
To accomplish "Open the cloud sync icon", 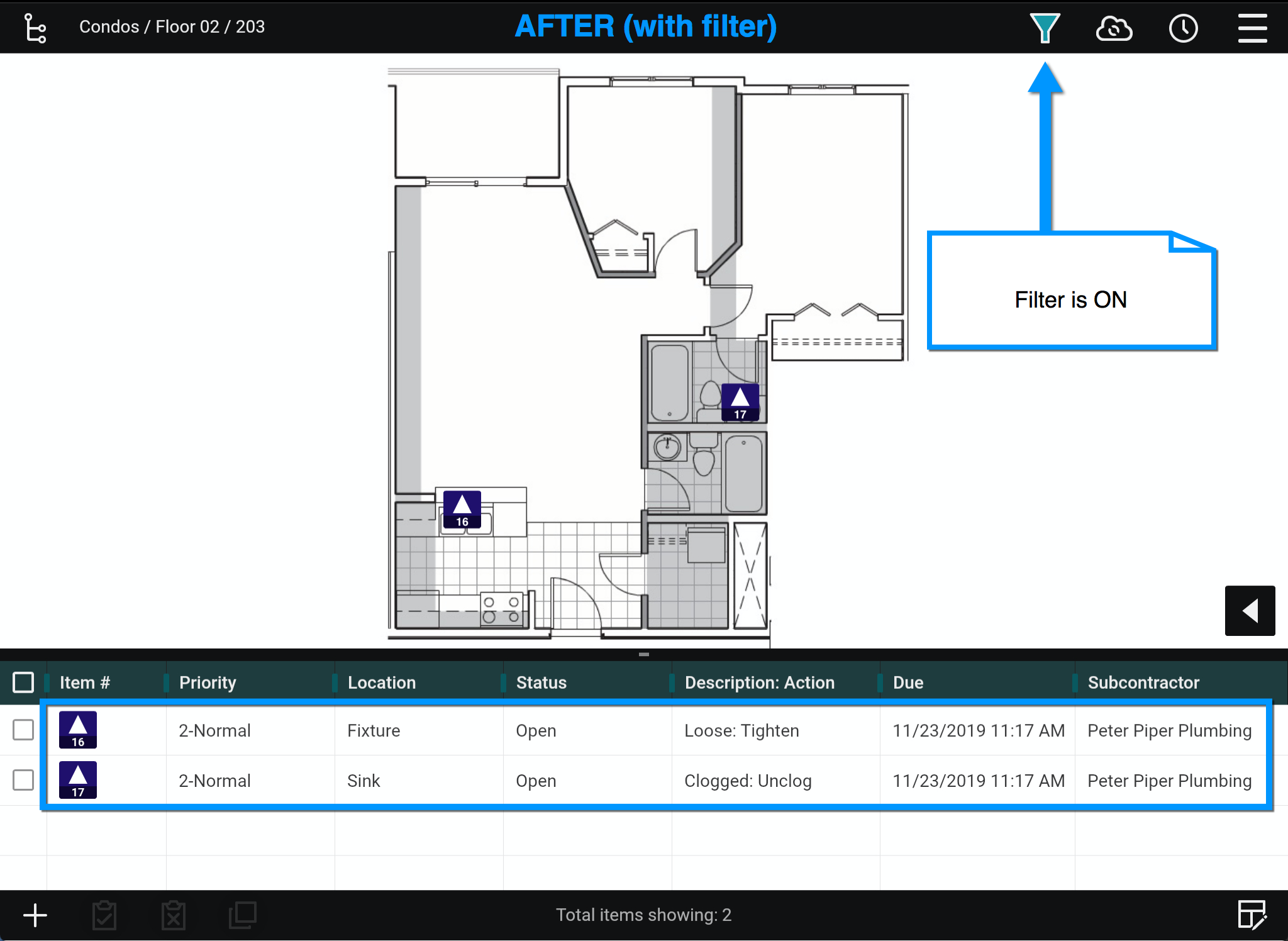I will coord(1114,28).
